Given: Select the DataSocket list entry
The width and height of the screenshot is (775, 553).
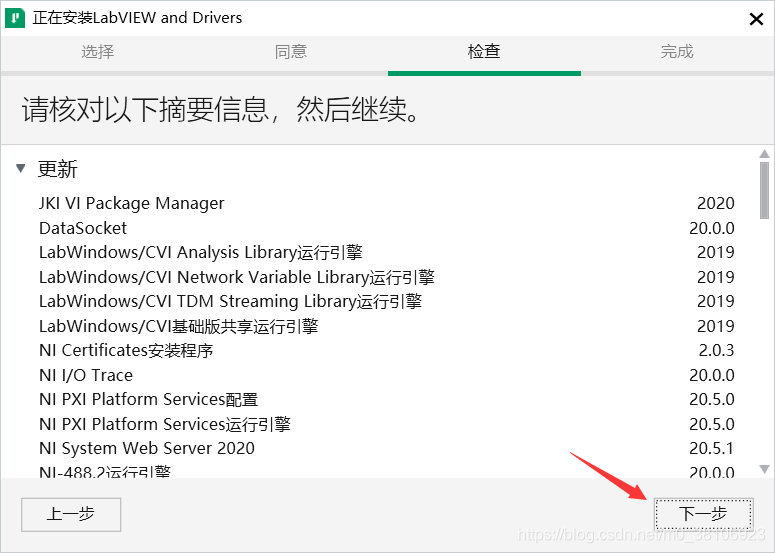Looking at the screenshot, I should pyautogui.click(x=387, y=228).
